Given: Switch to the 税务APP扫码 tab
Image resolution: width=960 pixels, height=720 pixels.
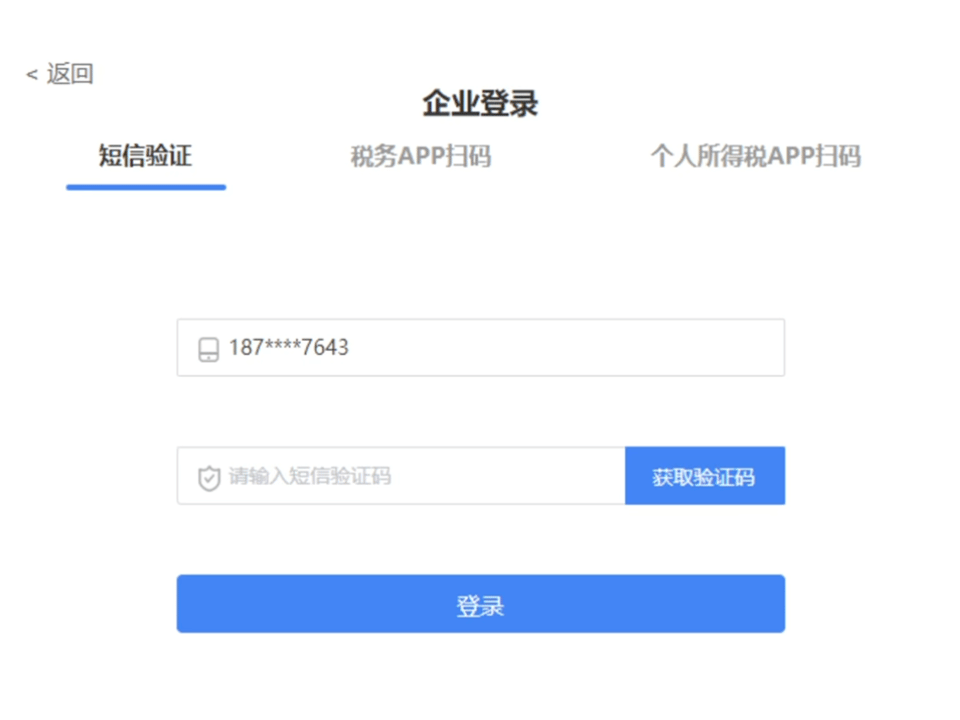Looking at the screenshot, I should (x=421, y=156).
